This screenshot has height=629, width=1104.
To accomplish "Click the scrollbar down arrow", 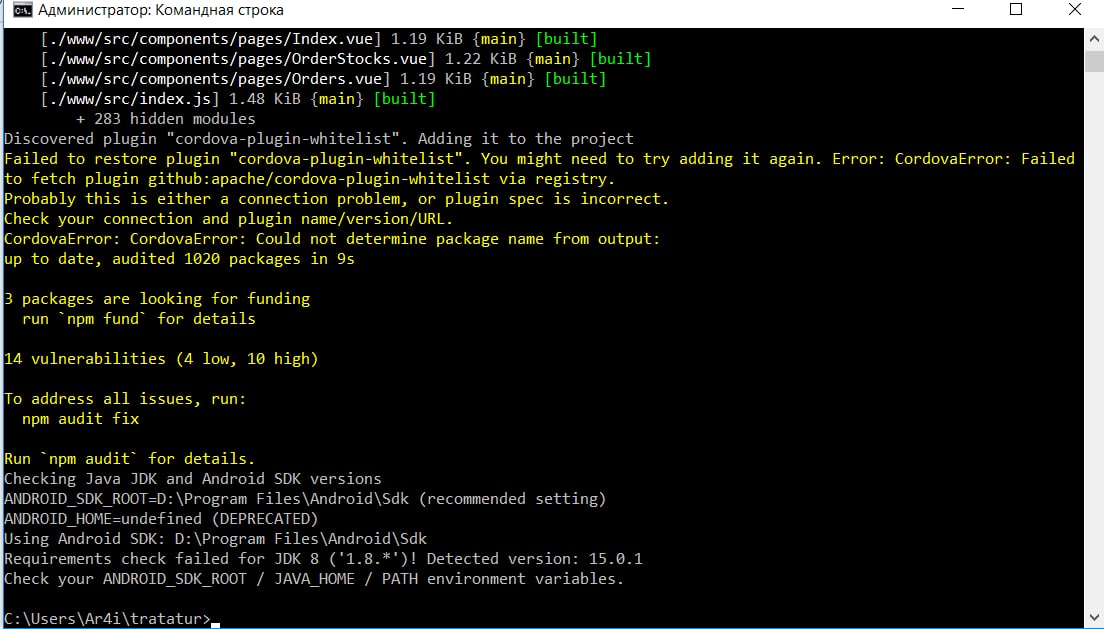I will click(1093, 617).
